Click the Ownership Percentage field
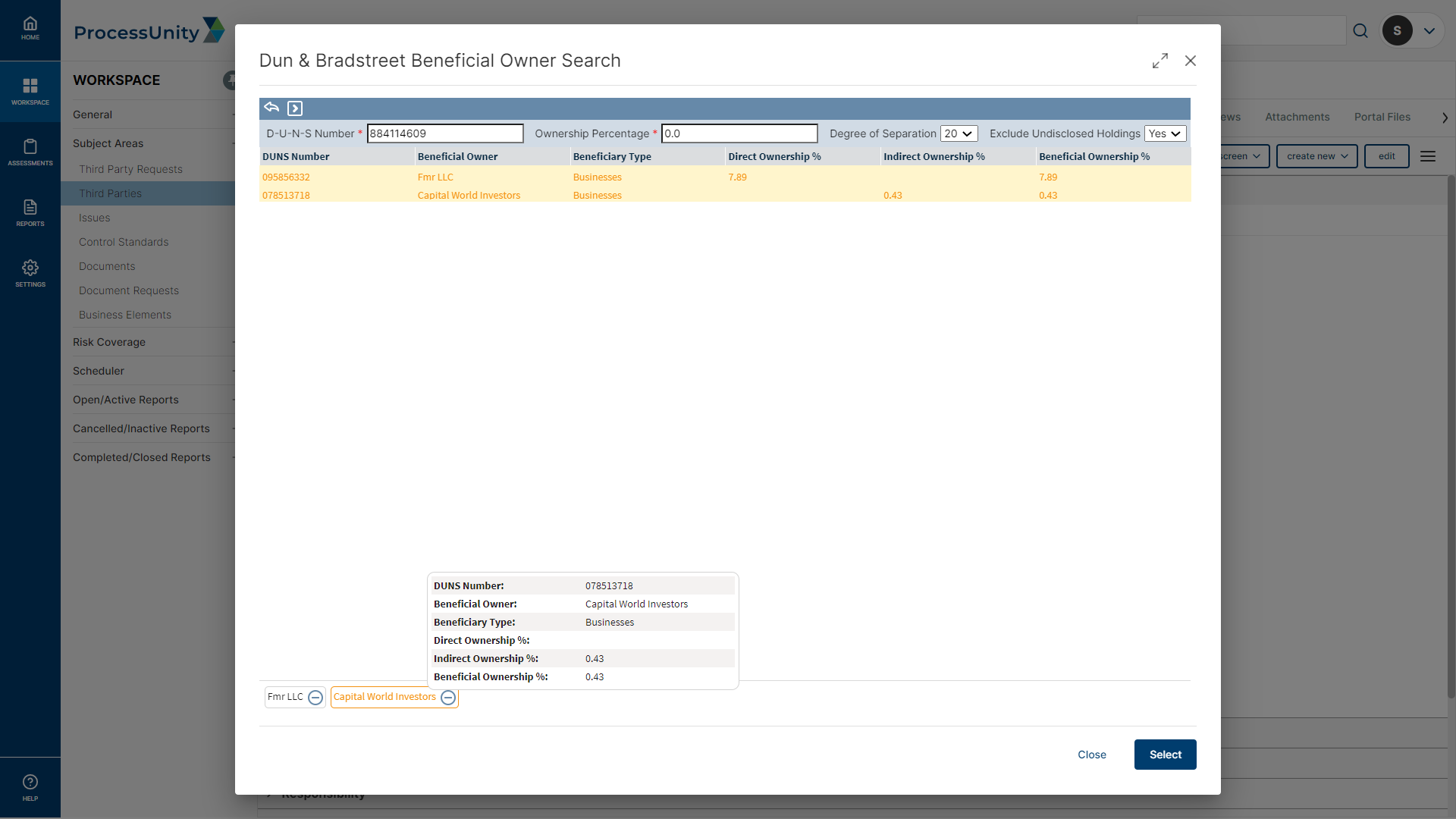This screenshot has width=1456, height=819. tap(739, 133)
